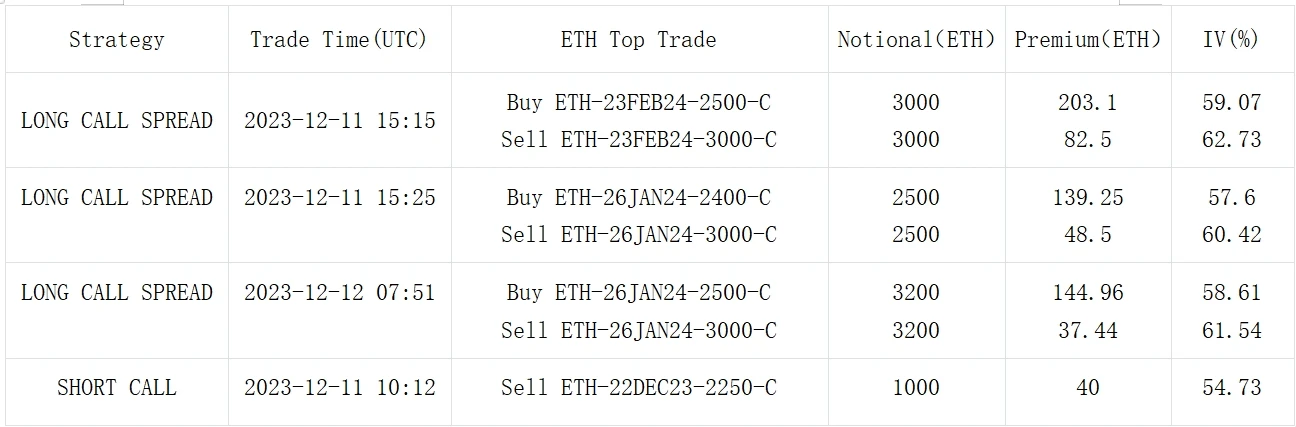Click trade time 2023-12-11 15:25
Image resolution: width=1296 pixels, height=427 pixels.
(x=339, y=197)
